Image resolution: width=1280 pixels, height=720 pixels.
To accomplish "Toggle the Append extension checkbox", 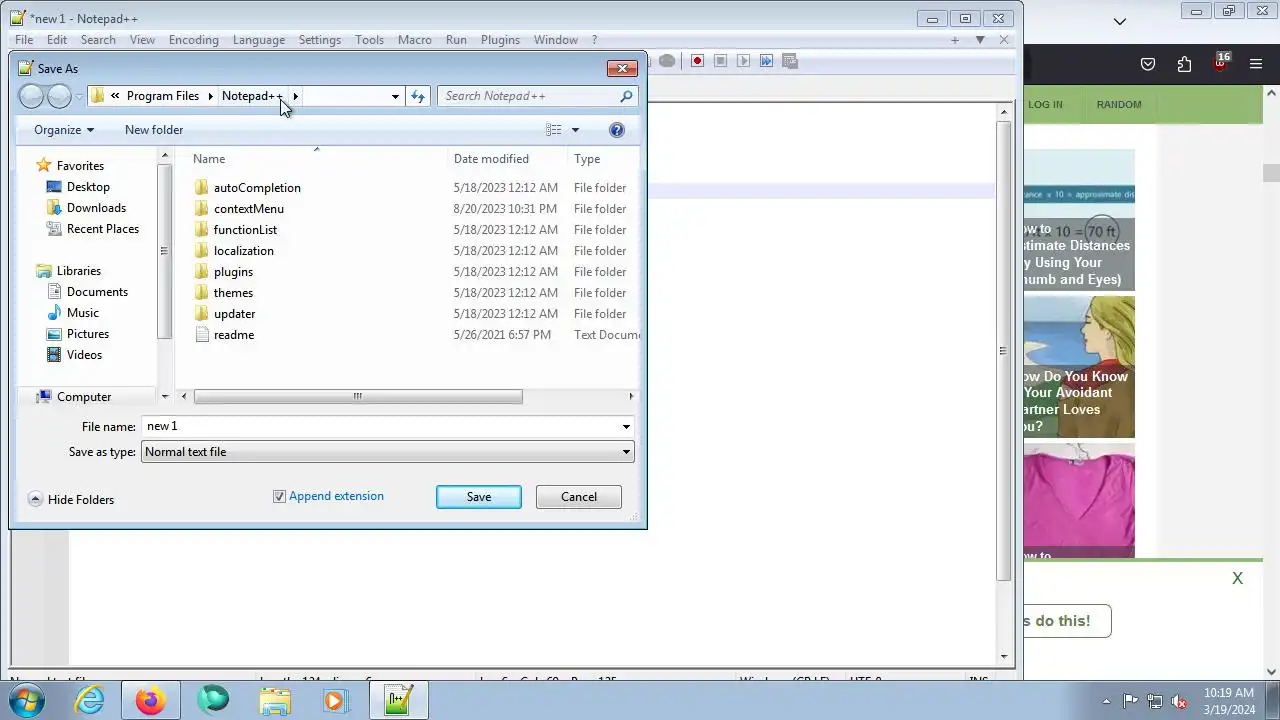I will coord(279,496).
